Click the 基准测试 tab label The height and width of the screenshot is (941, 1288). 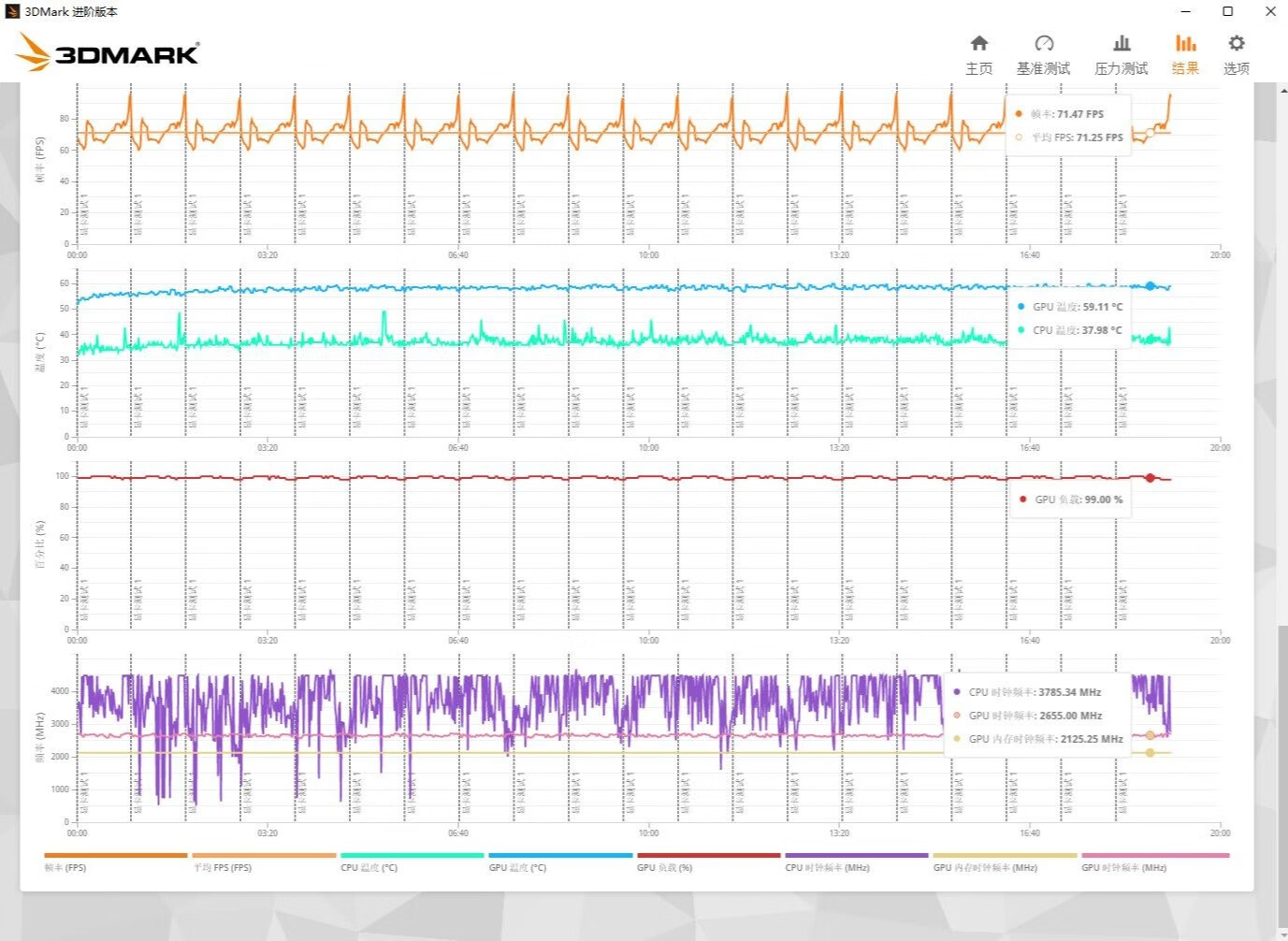tap(1044, 68)
